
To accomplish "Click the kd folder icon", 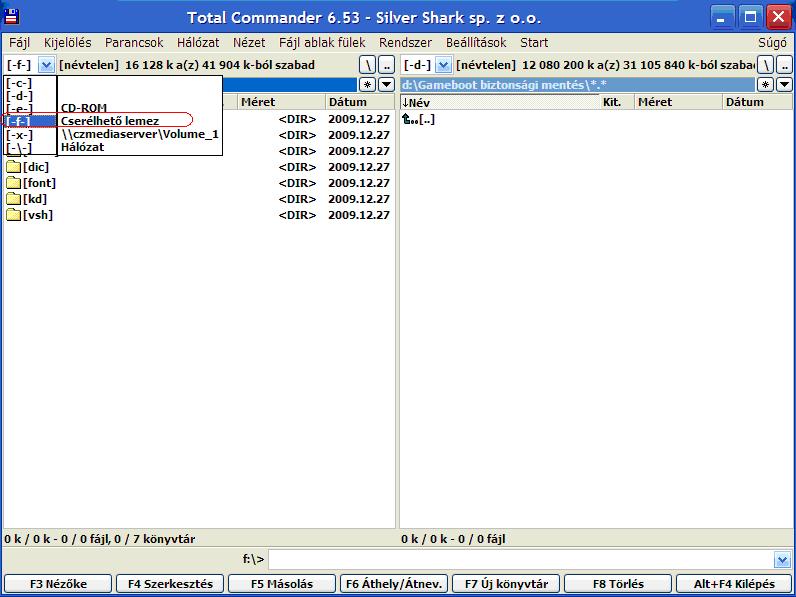I will [x=14, y=199].
